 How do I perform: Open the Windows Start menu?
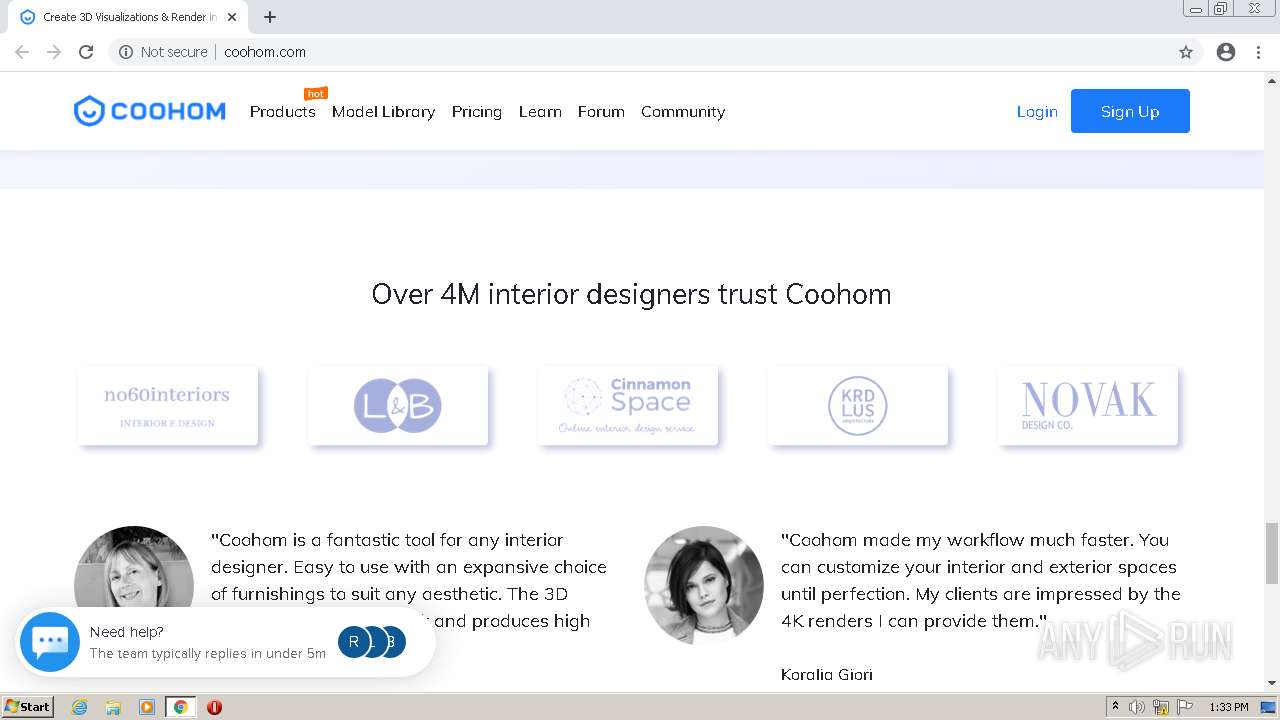[x=28, y=707]
